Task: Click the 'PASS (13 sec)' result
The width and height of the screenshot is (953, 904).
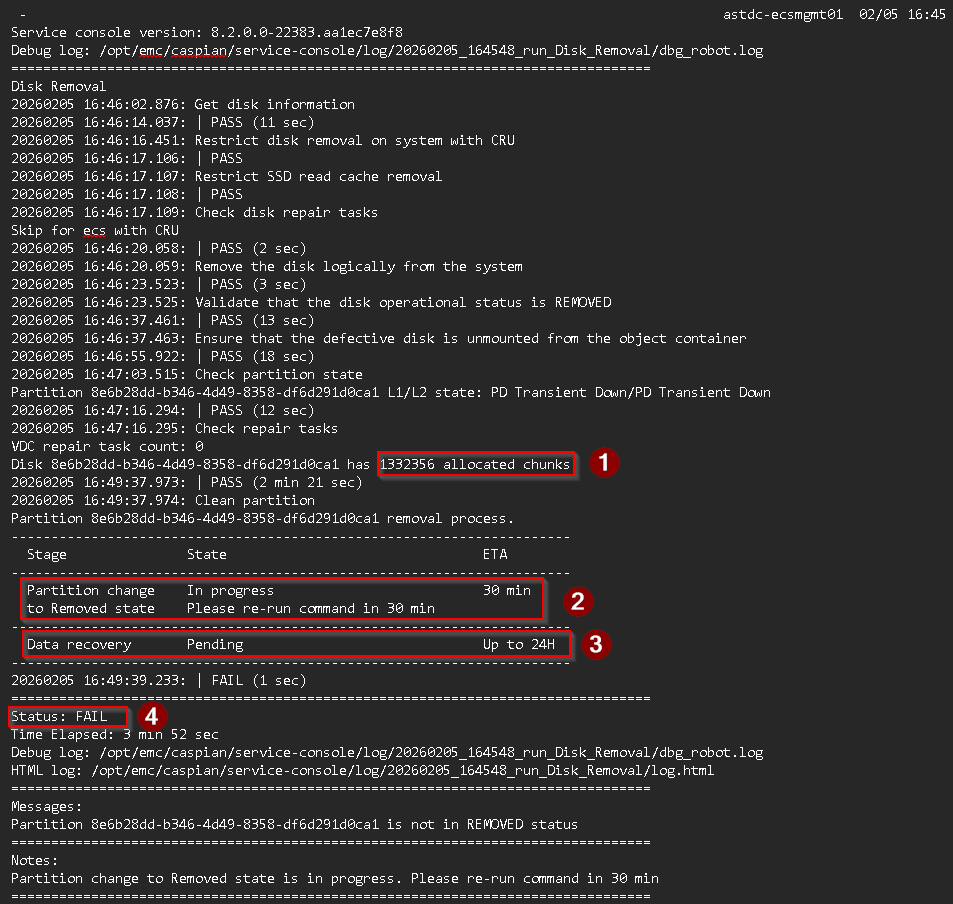Action: pos(262,320)
